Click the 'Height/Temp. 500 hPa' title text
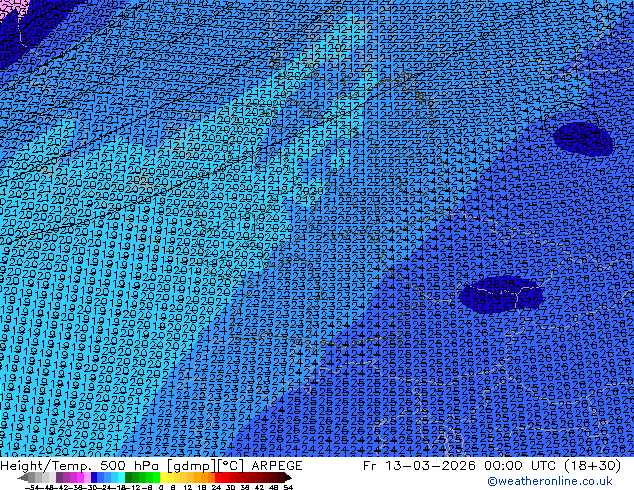634x490 pixels. pyautogui.click(x=81, y=465)
